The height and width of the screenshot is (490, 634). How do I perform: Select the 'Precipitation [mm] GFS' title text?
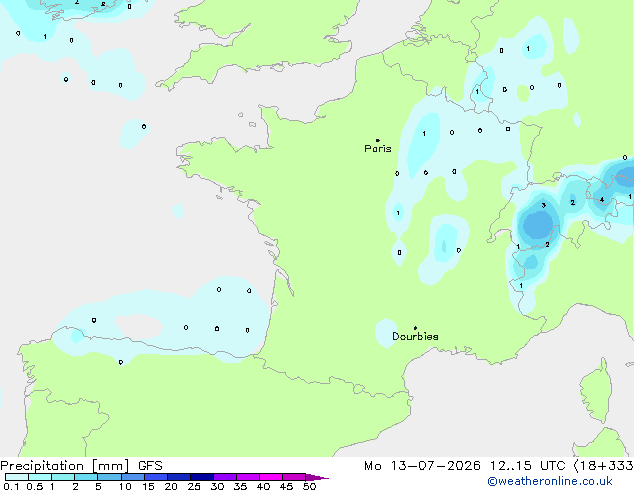[81, 466]
